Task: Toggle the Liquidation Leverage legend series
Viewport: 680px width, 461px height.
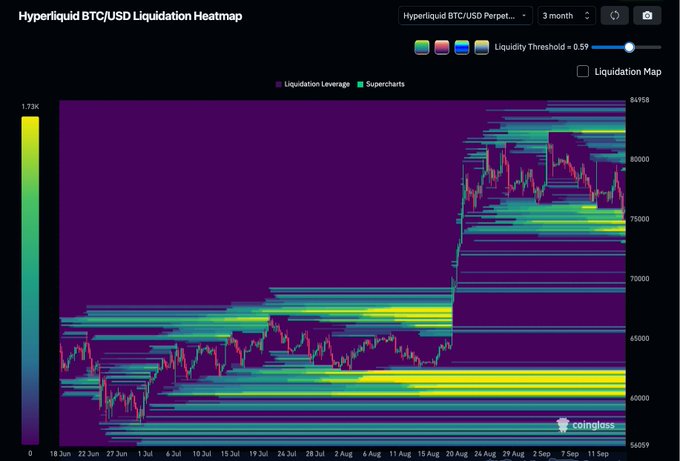Action: (x=313, y=84)
